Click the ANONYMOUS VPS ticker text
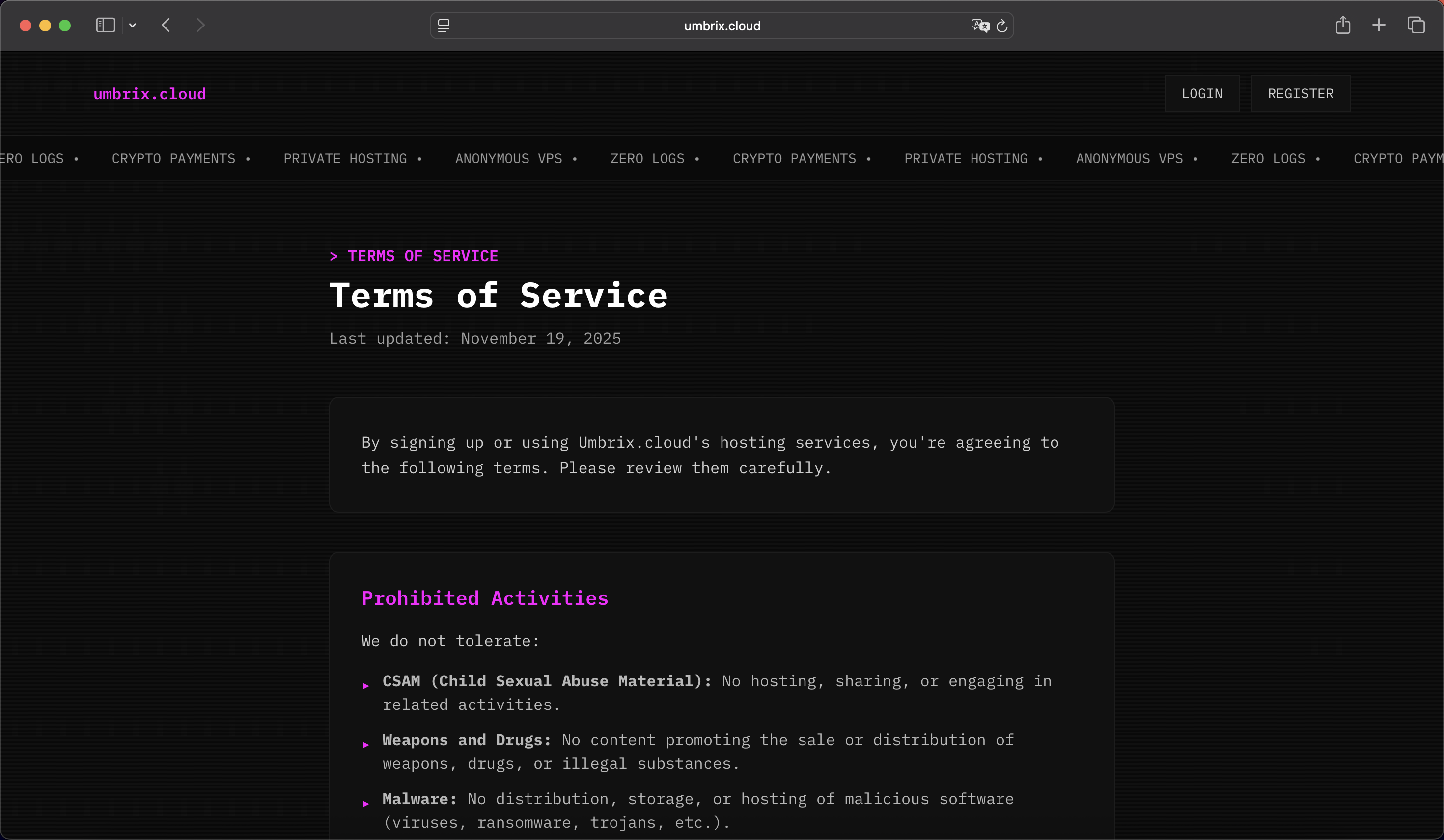The height and width of the screenshot is (840, 1444). 508,159
